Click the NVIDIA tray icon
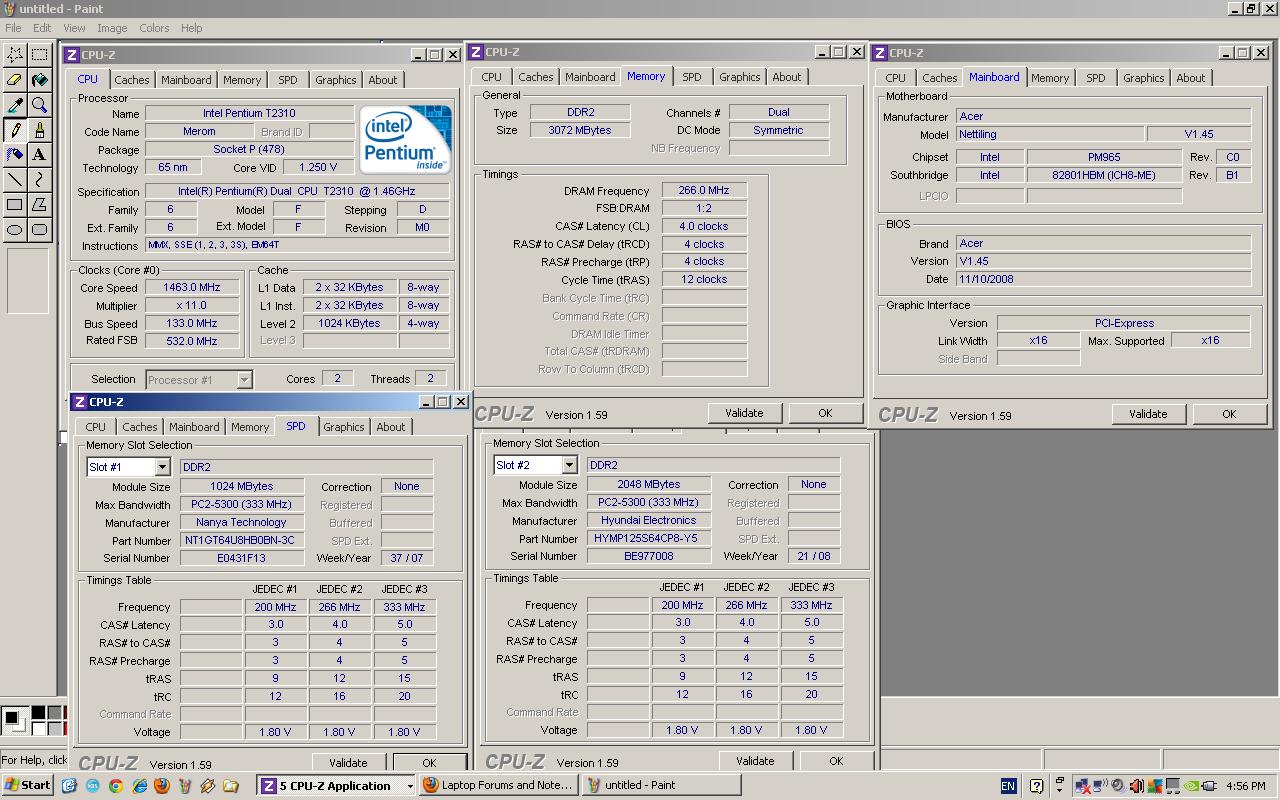 point(1192,786)
